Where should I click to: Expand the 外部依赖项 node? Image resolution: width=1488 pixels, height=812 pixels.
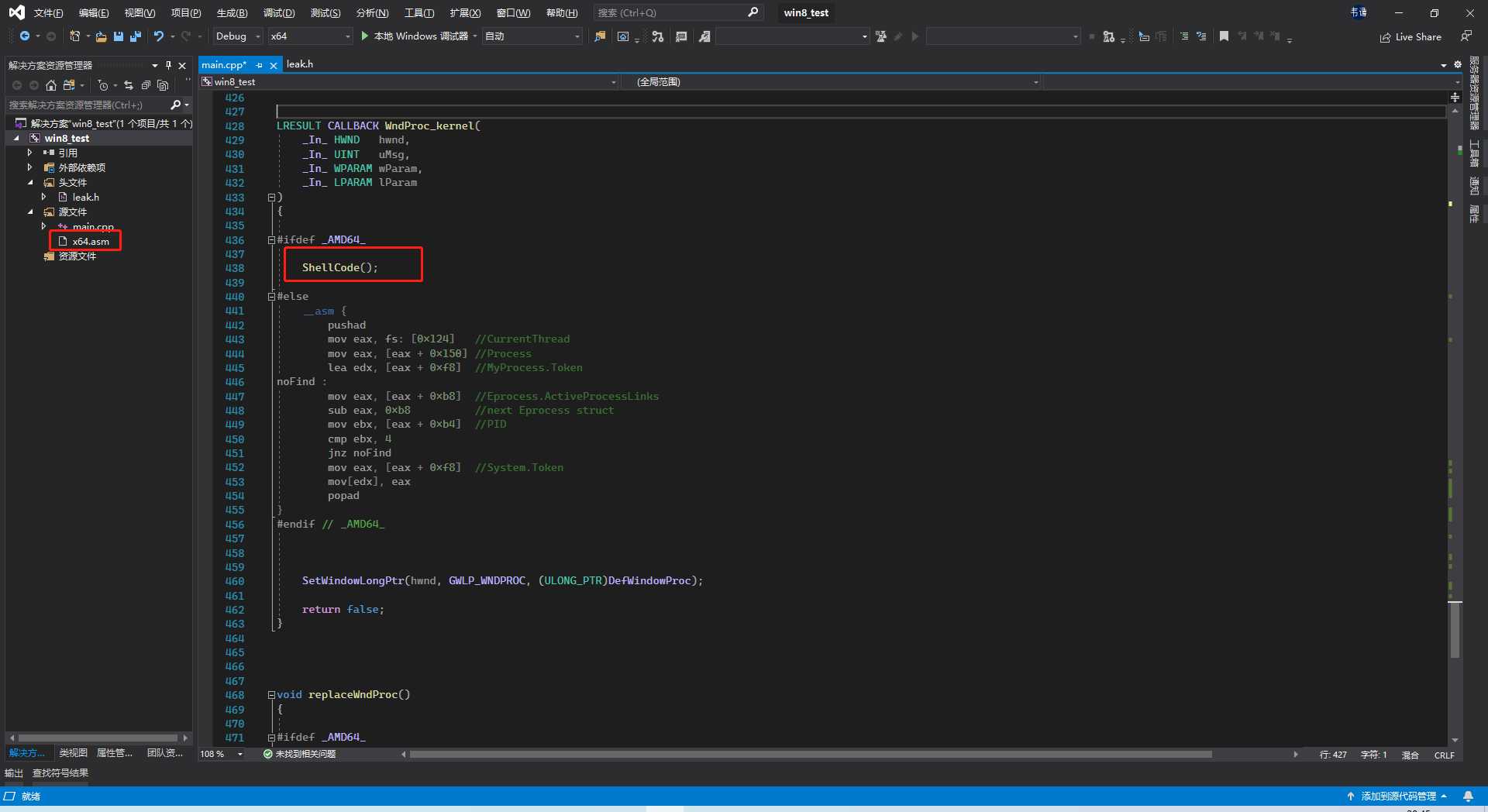30,167
